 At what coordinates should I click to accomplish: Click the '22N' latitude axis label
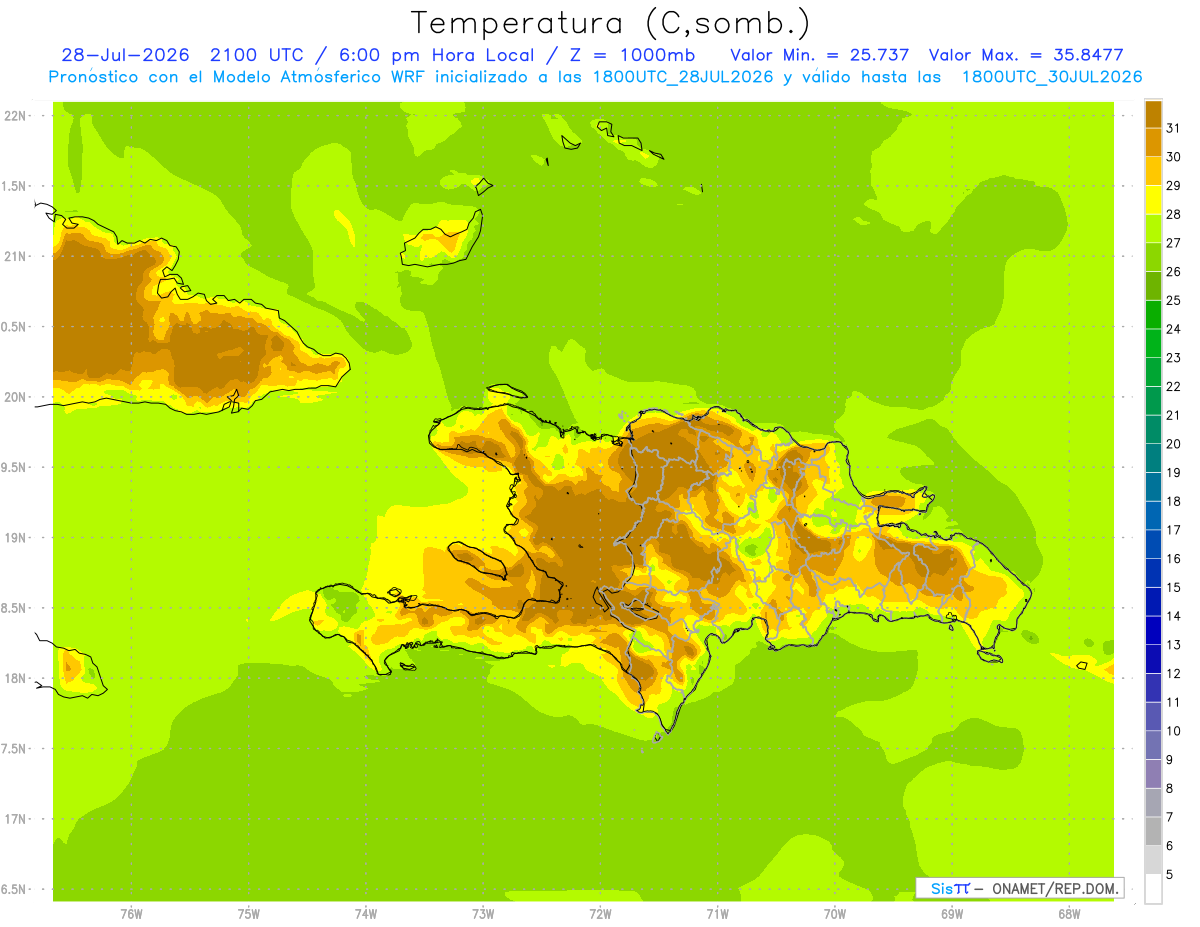(15, 115)
